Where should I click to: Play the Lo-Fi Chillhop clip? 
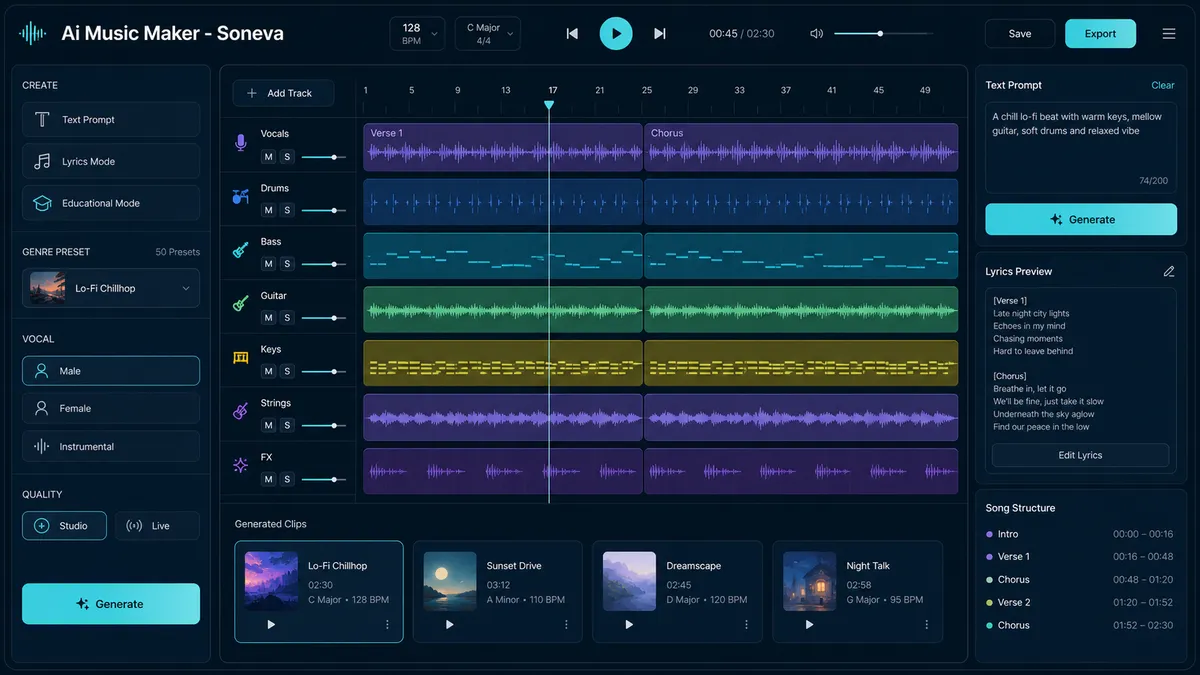click(271, 624)
